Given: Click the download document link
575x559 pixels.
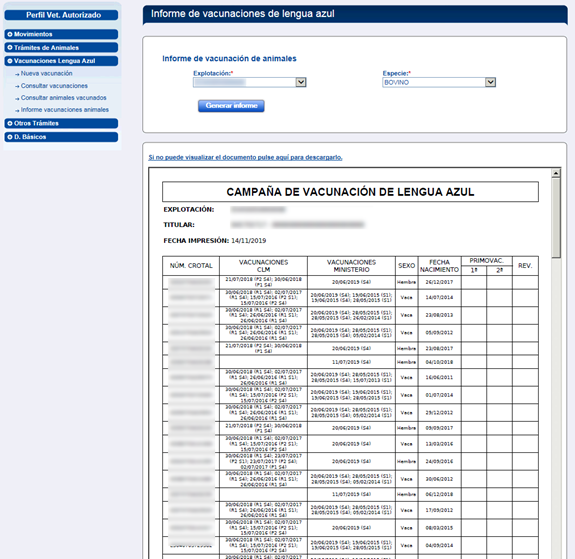Looking at the screenshot, I should (x=245, y=157).
